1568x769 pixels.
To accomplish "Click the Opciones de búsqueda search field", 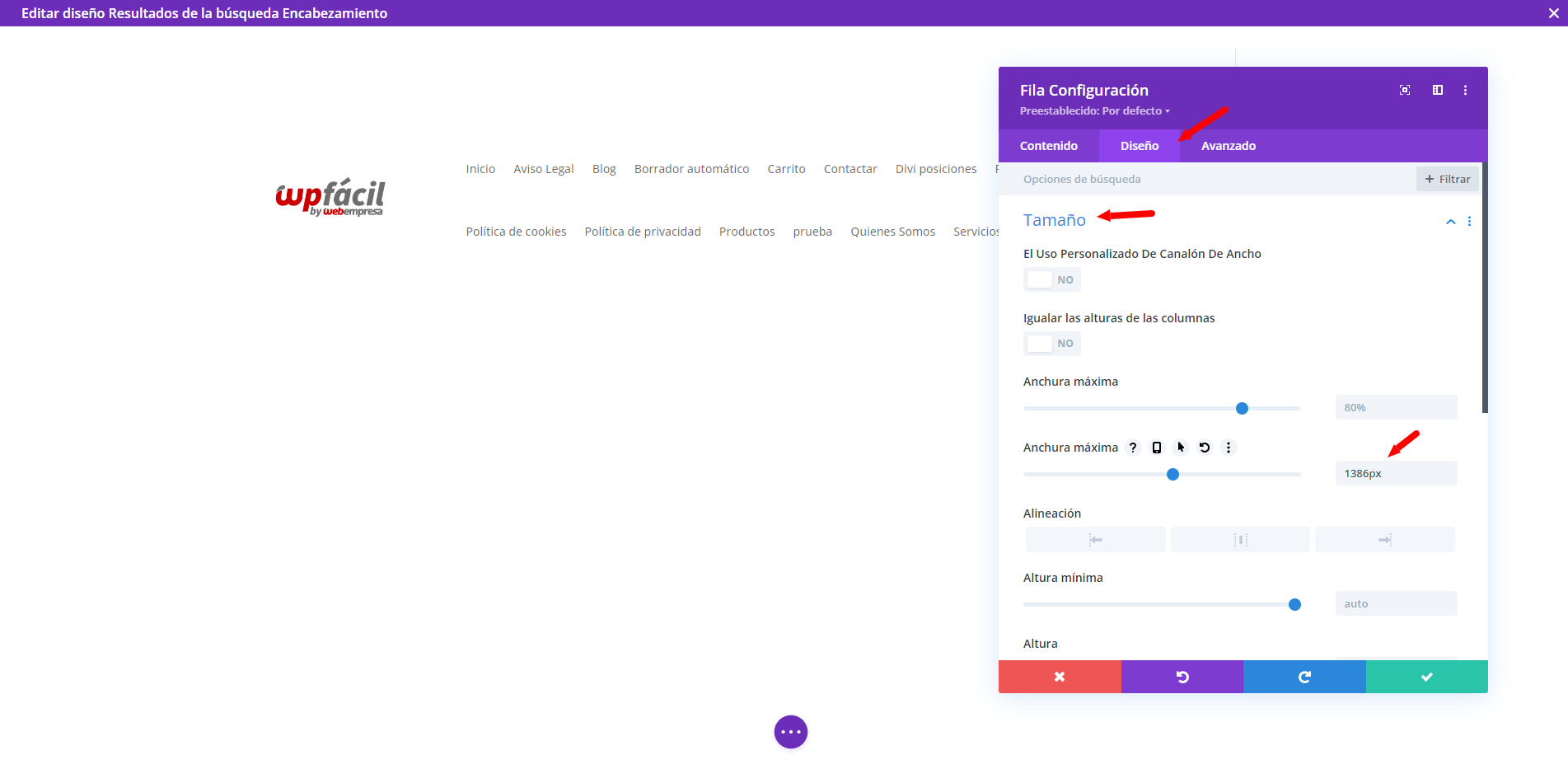I will click(1207, 179).
